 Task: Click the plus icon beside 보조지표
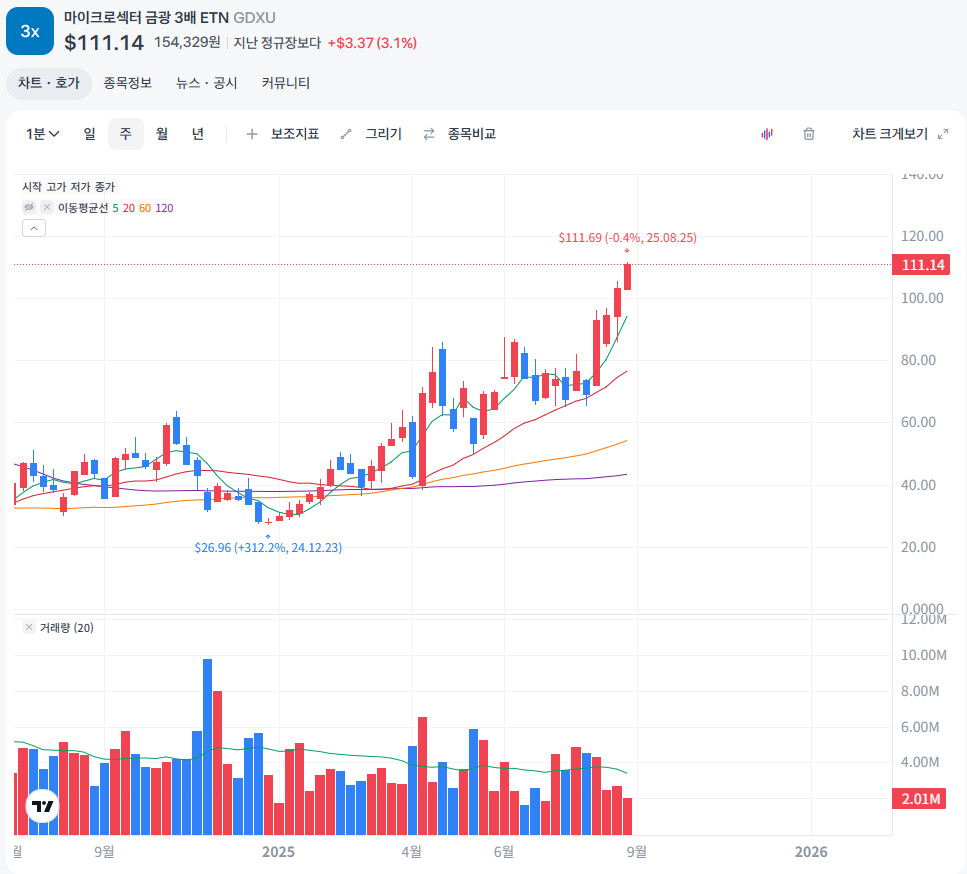pos(252,134)
